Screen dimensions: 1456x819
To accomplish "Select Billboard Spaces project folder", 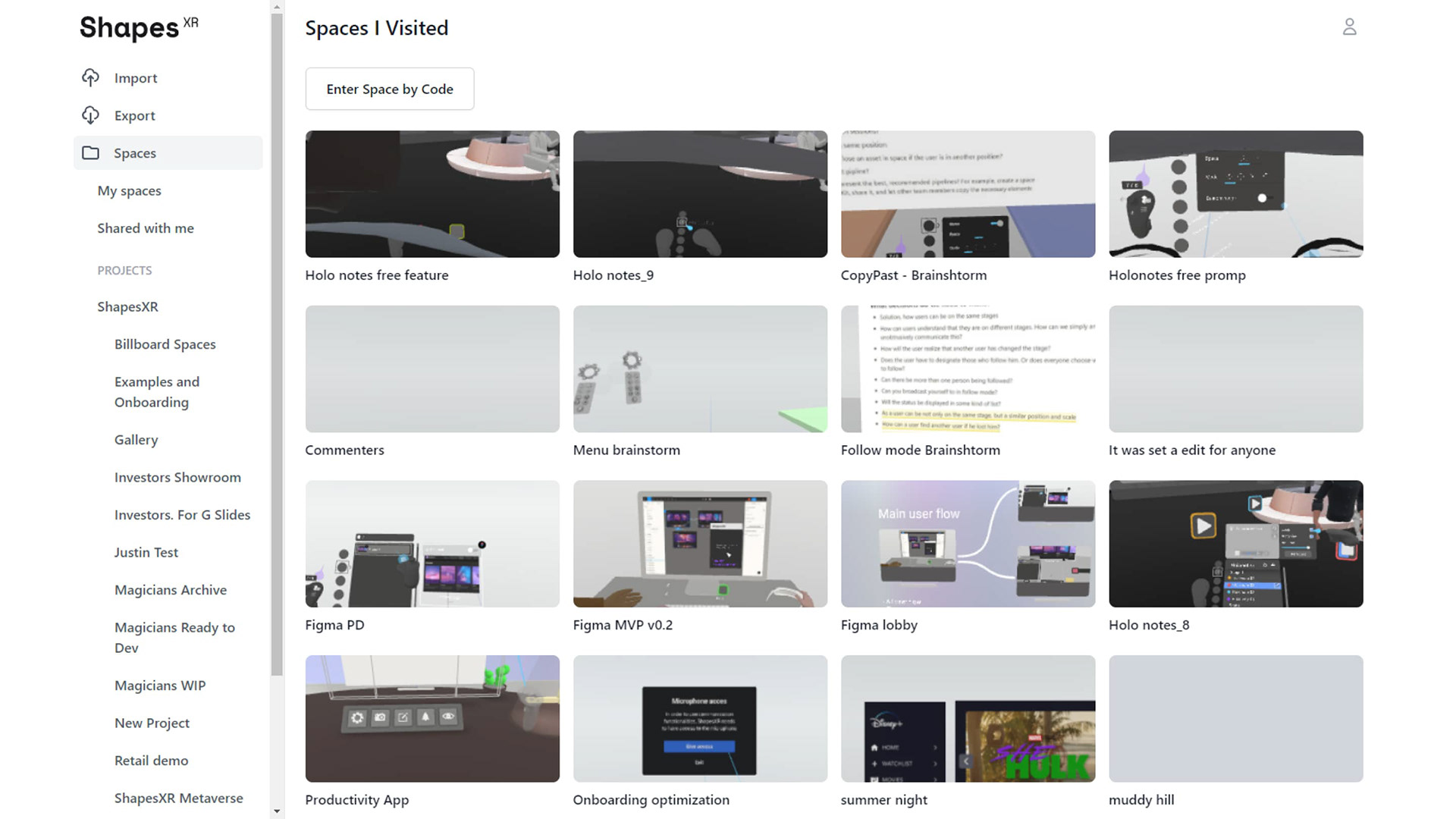I will tap(165, 344).
